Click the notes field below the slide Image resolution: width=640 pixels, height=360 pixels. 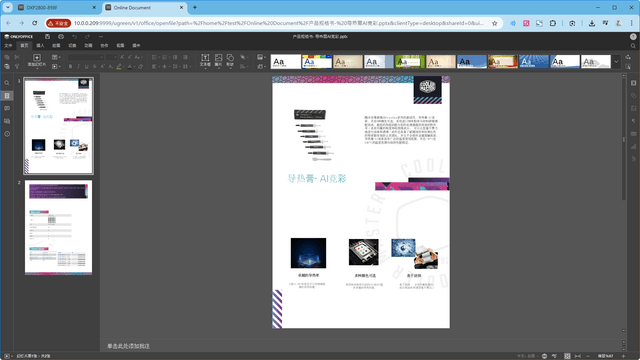coord(361,346)
